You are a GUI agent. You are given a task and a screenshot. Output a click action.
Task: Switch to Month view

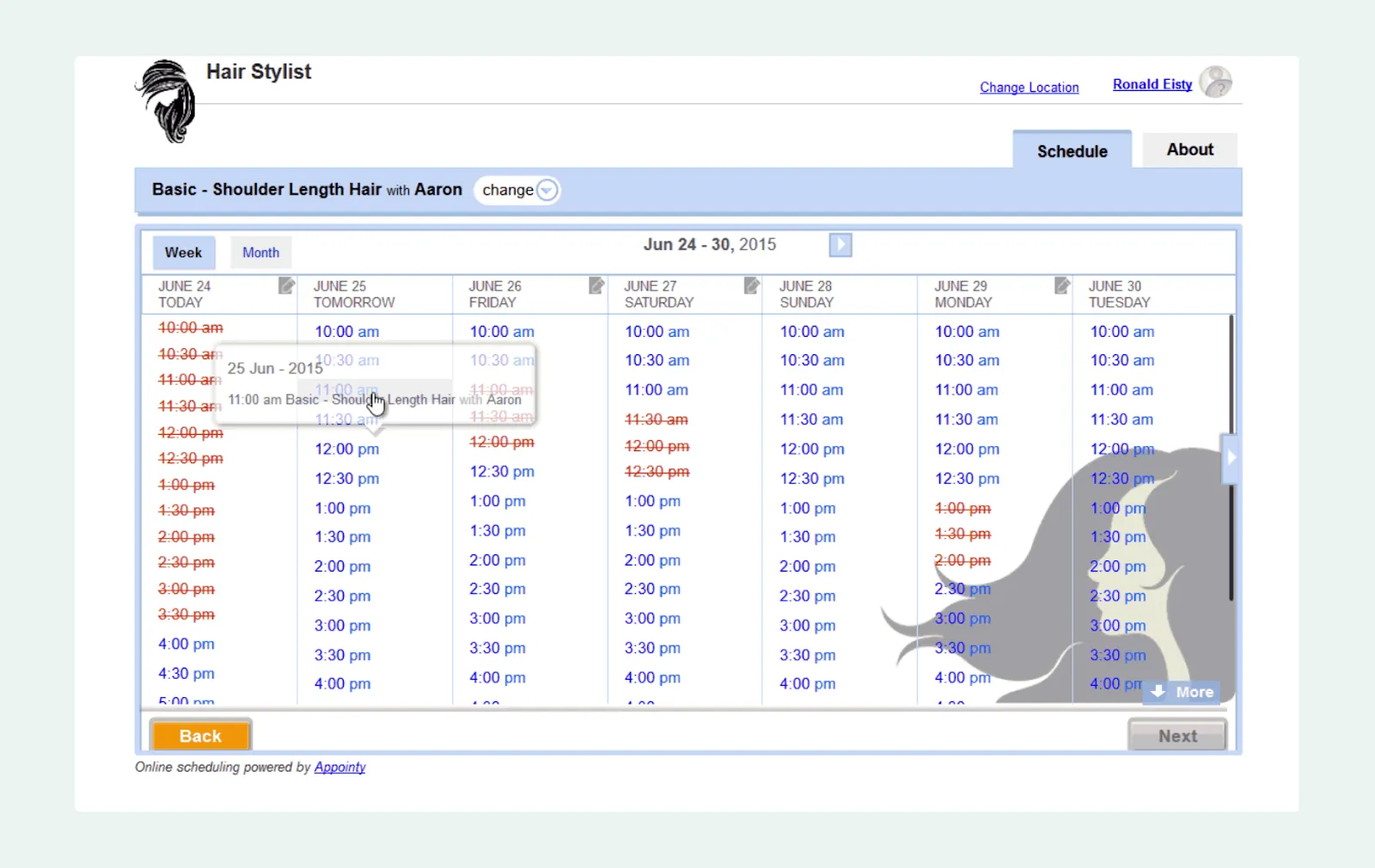pos(260,252)
